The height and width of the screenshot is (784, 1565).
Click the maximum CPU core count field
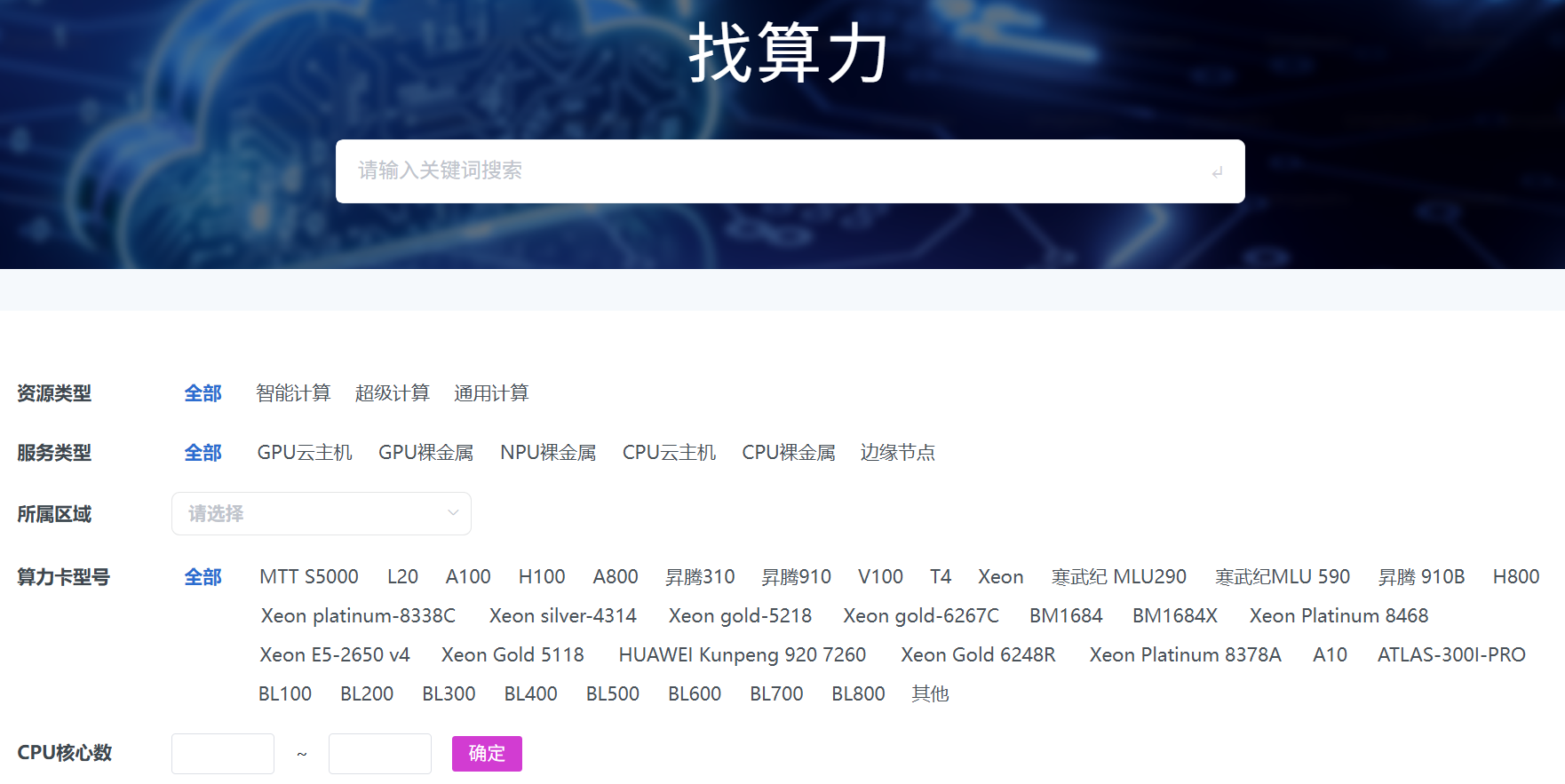pyautogui.click(x=380, y=754)
